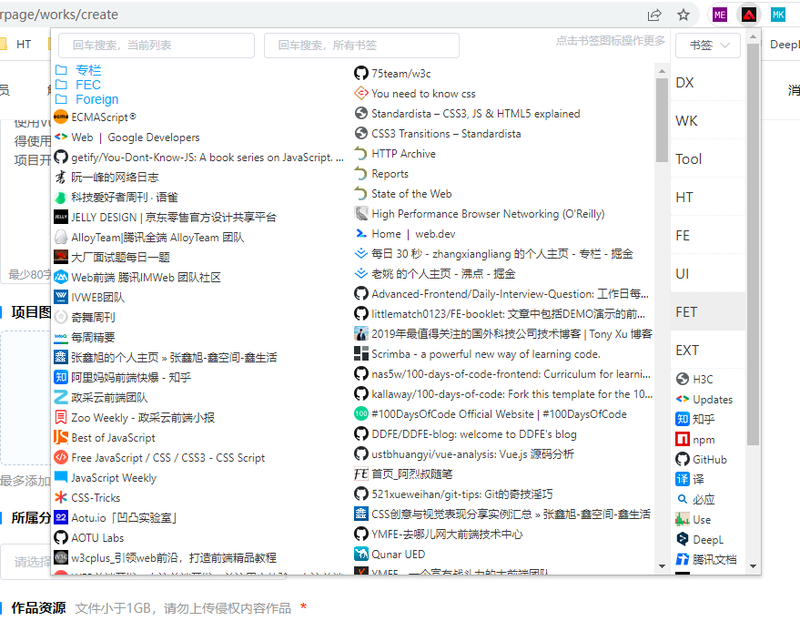Viewport: 800px width, 621px height.
Task: Click the IVWEB团队 bookmark icon
Action: tap(61, 297)
